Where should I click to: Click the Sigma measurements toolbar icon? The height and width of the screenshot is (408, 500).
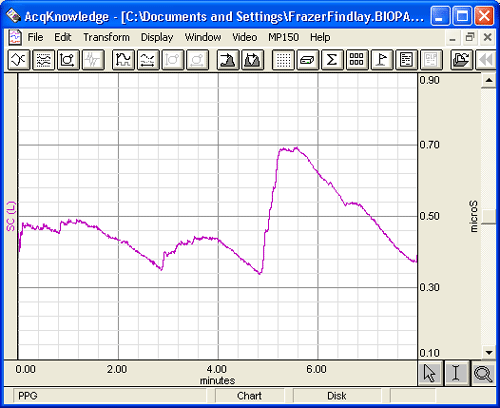332,60
